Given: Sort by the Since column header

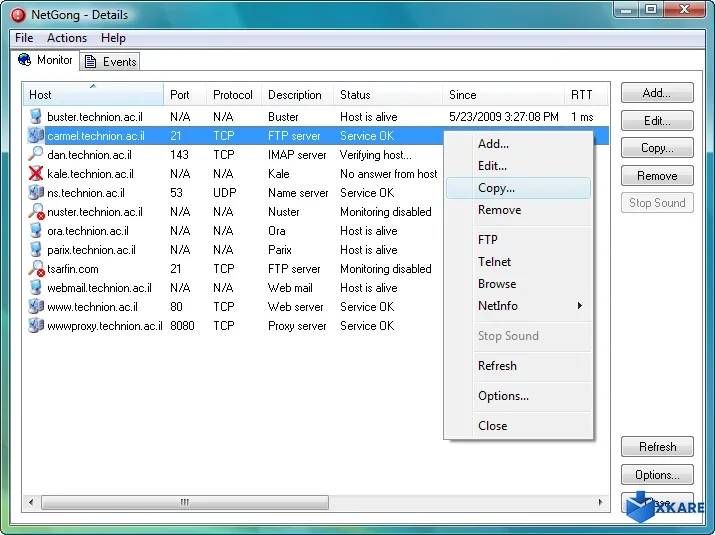Looking at the screenshot, I should pyautogui.click(x=503, y=94).
